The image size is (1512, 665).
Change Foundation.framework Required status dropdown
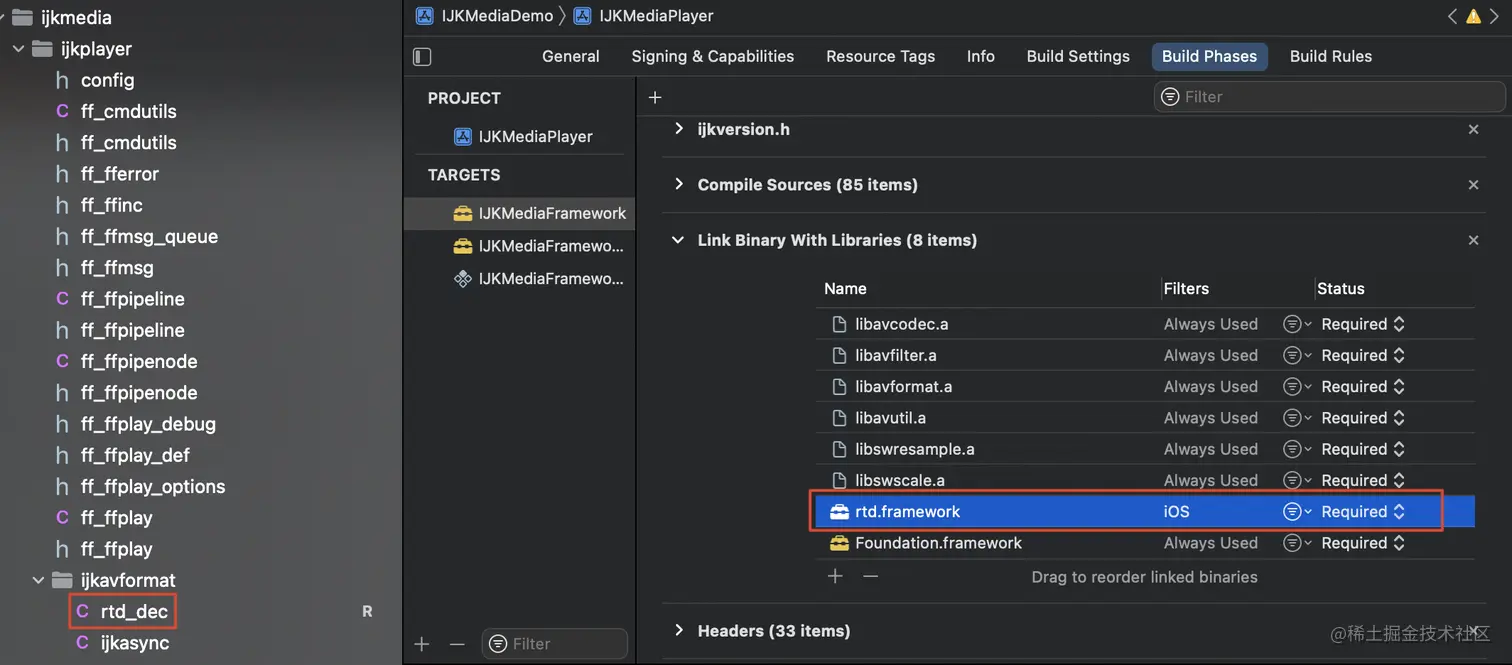pos(1363,543)
